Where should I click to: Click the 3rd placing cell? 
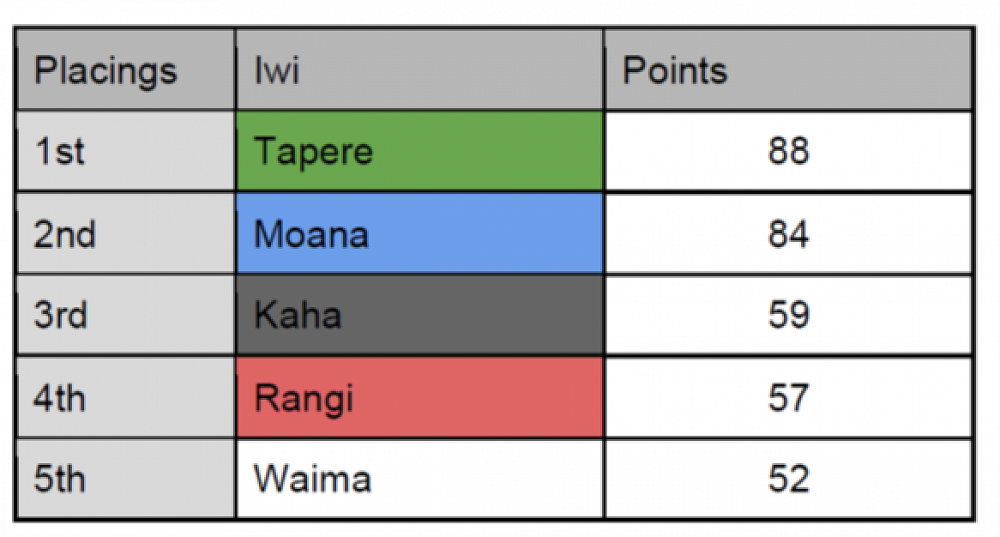[125, 315]
